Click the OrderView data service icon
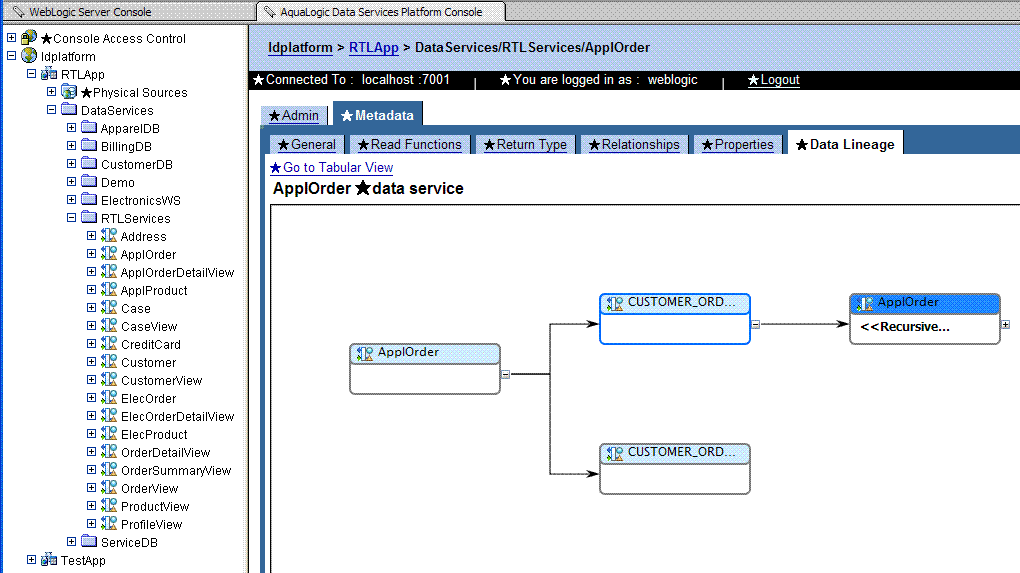 (109, 488)
